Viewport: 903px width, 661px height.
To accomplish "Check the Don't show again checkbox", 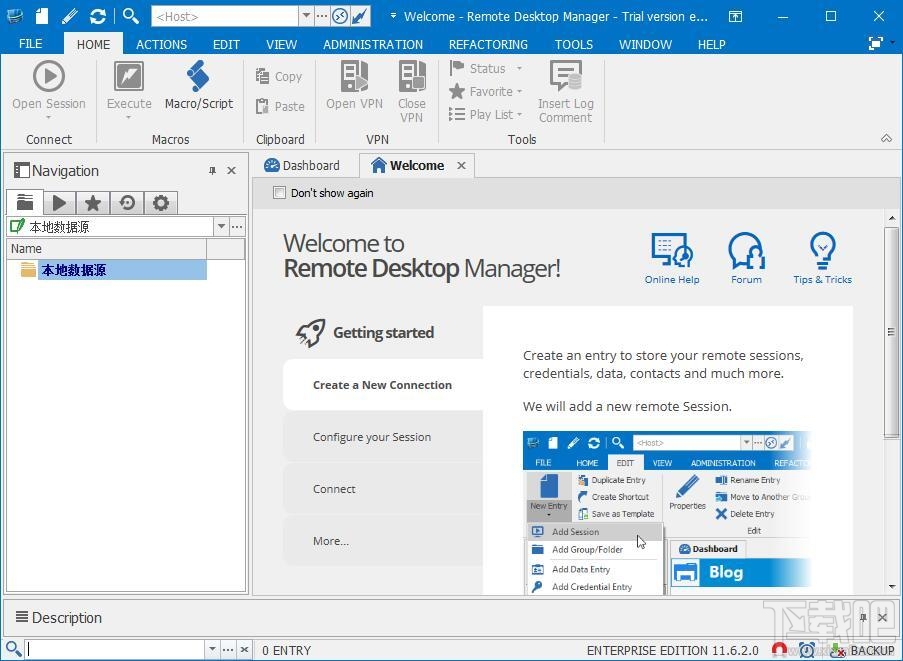I will click(x=280, y=193).
